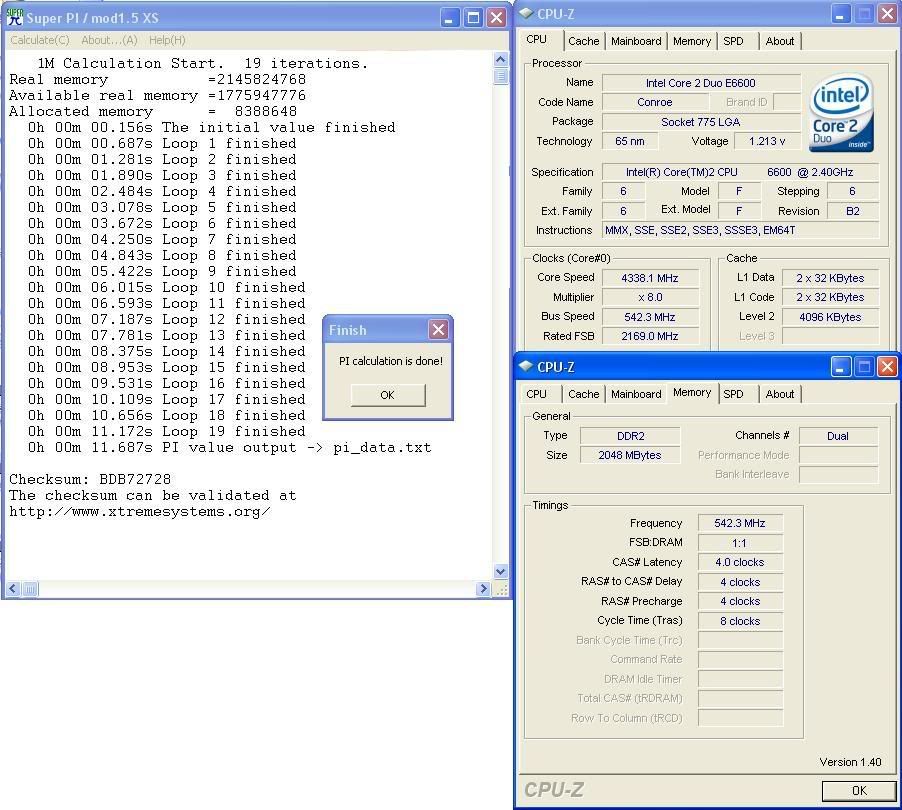Minimize the lower CPU-Z Memory window

841,367
